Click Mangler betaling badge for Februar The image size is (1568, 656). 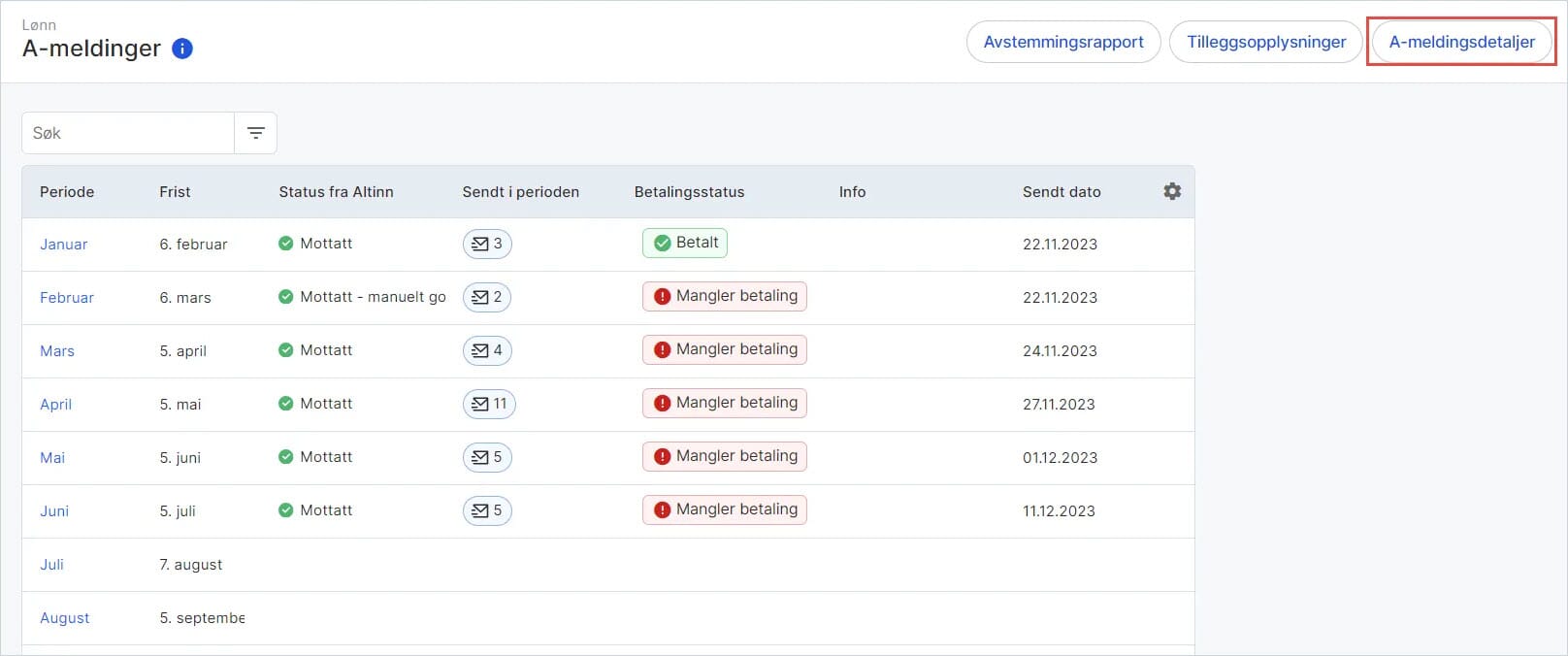click(x=725, y=296)
